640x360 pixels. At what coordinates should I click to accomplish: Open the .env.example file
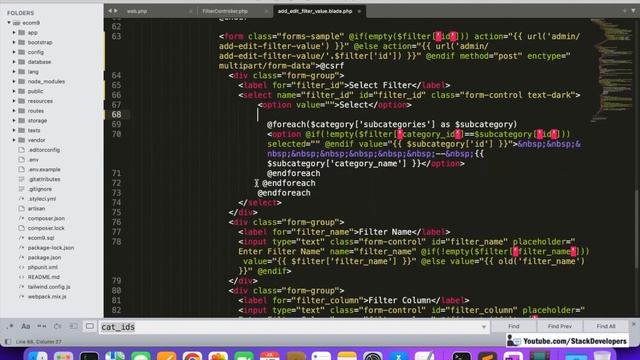[44, 170]
